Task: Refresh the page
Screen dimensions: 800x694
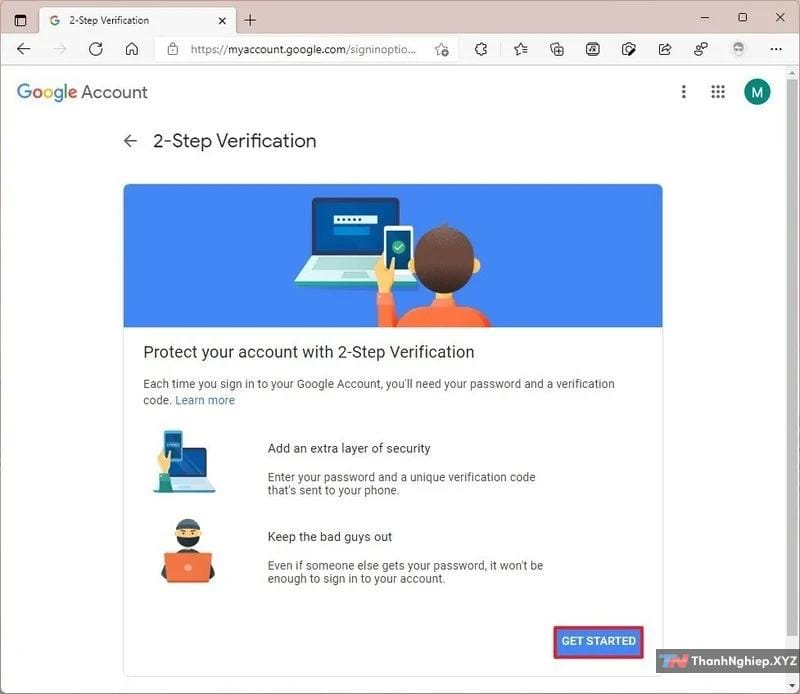Action: click(x=95, y=49)
